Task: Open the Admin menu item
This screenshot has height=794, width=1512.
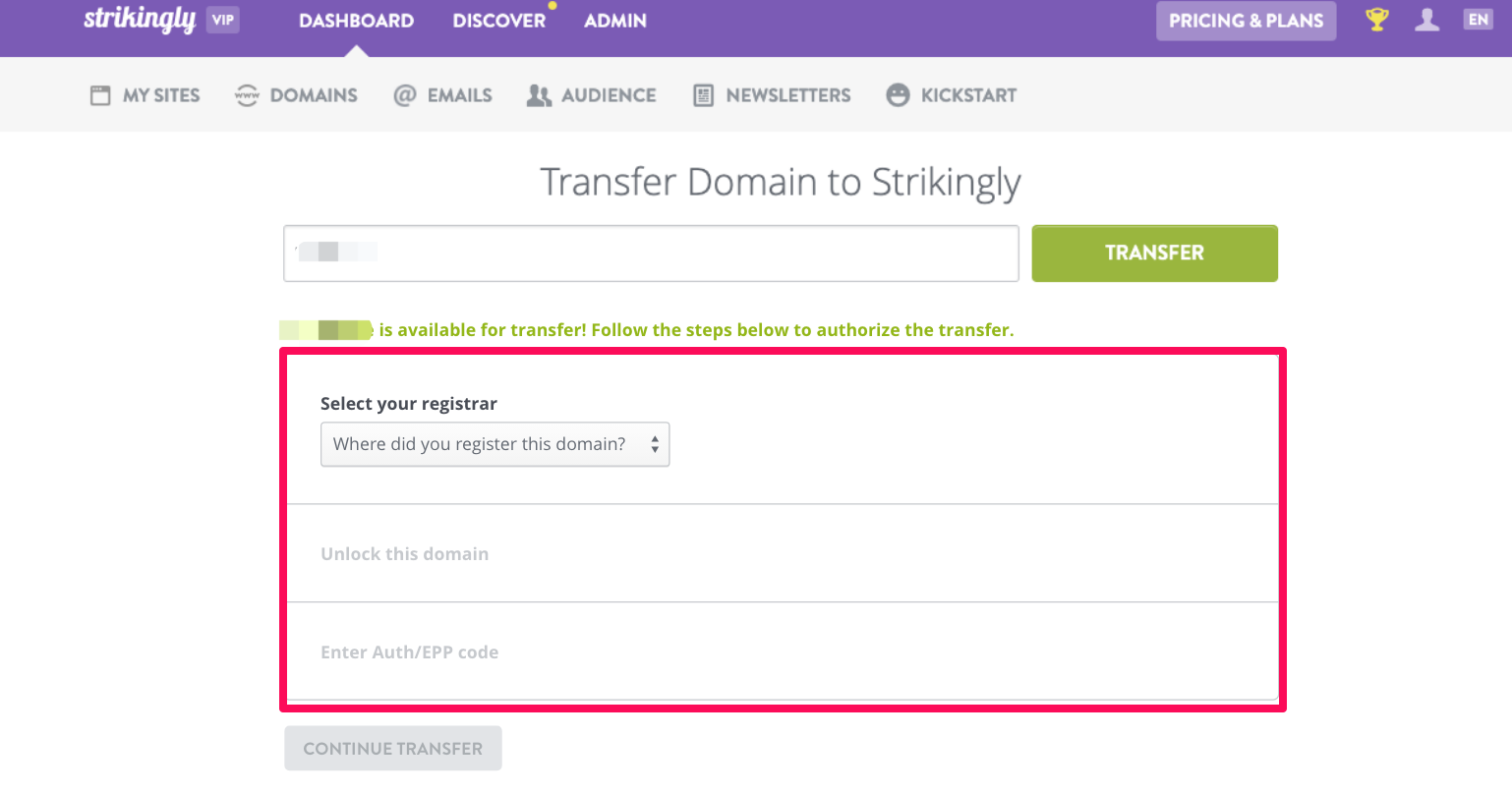Action: (x=614, y=21)
